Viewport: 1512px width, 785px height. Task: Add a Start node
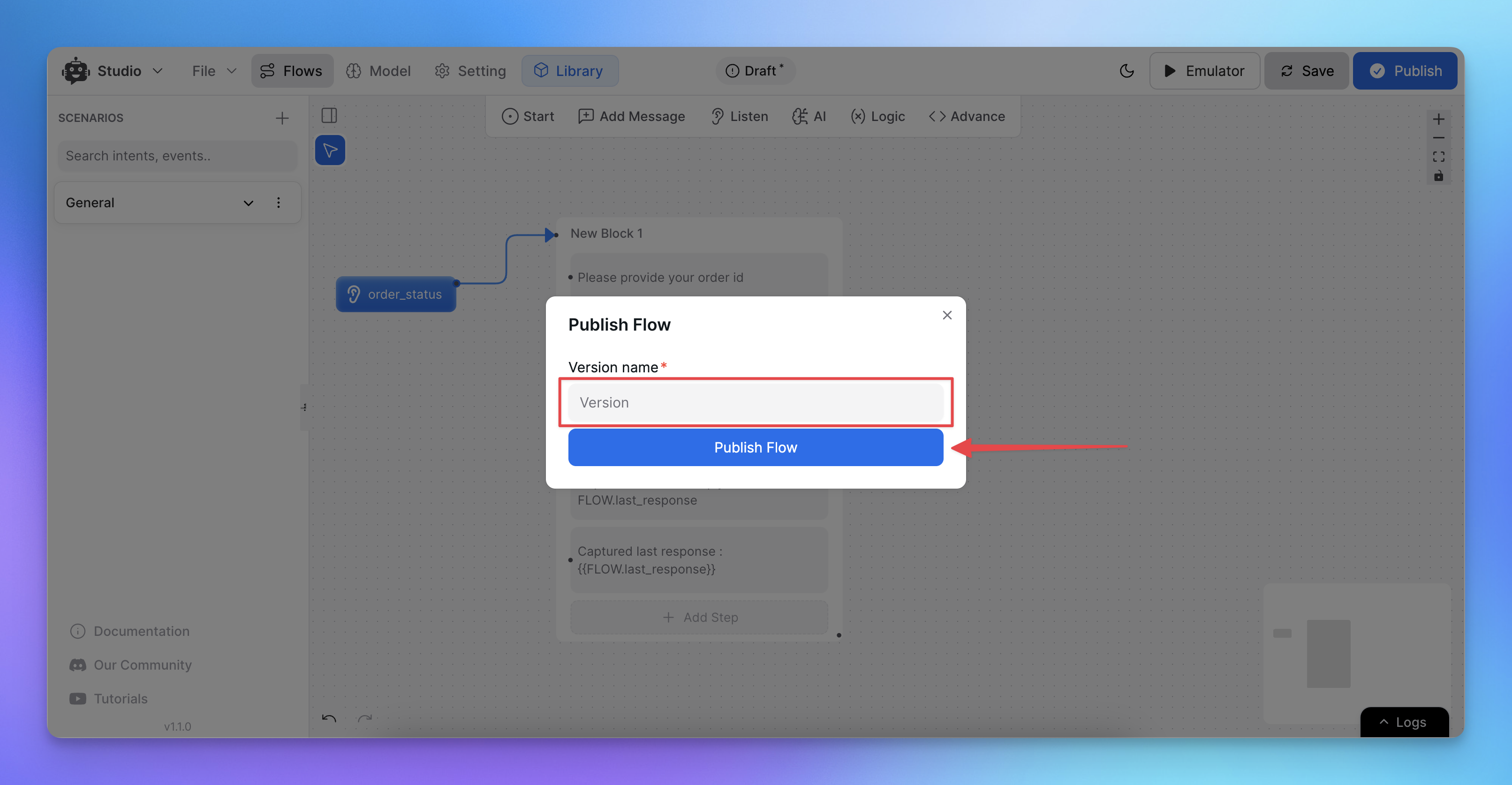[x=528, y=116]
